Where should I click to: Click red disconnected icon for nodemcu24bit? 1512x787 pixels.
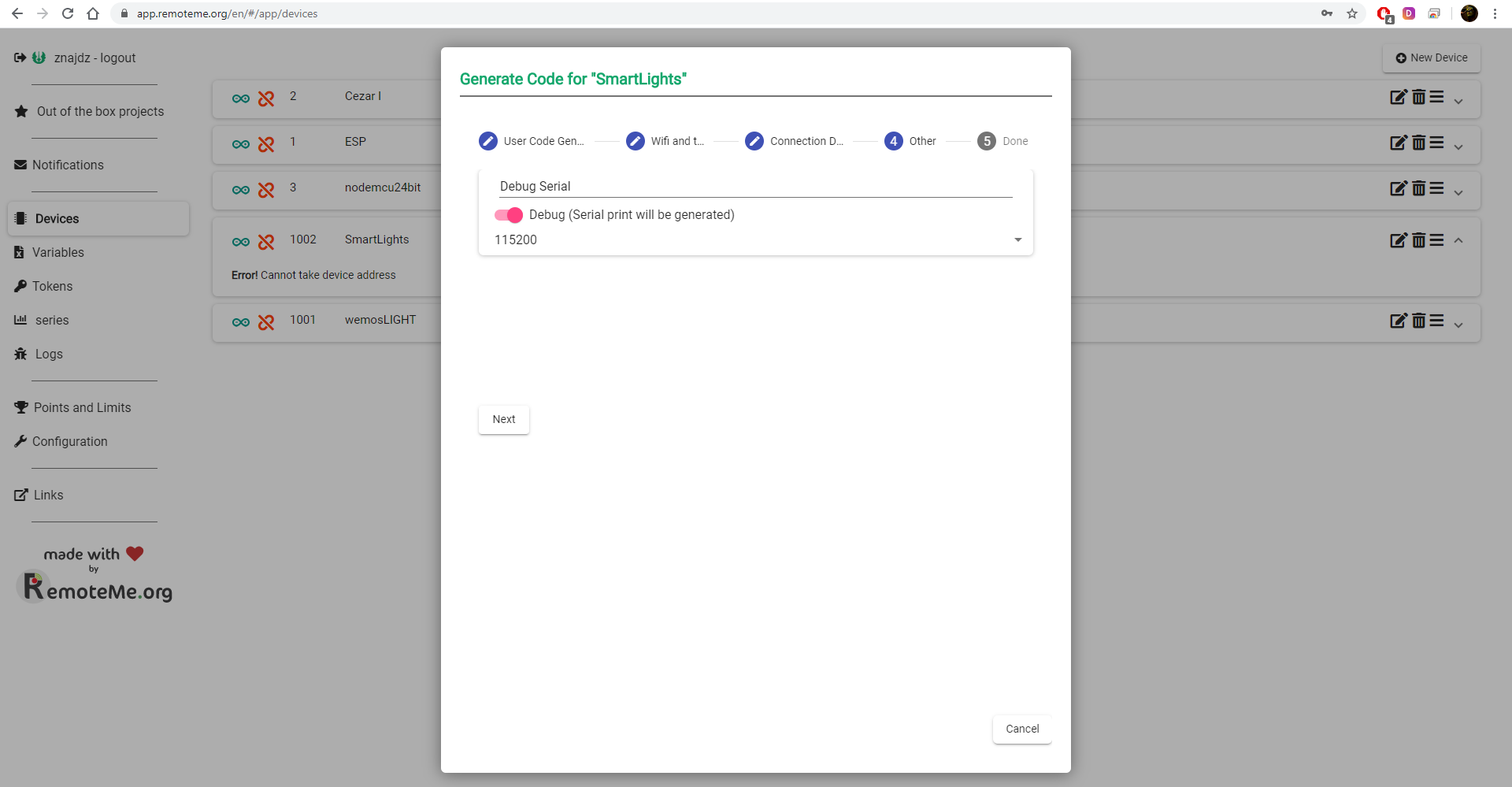266,190
